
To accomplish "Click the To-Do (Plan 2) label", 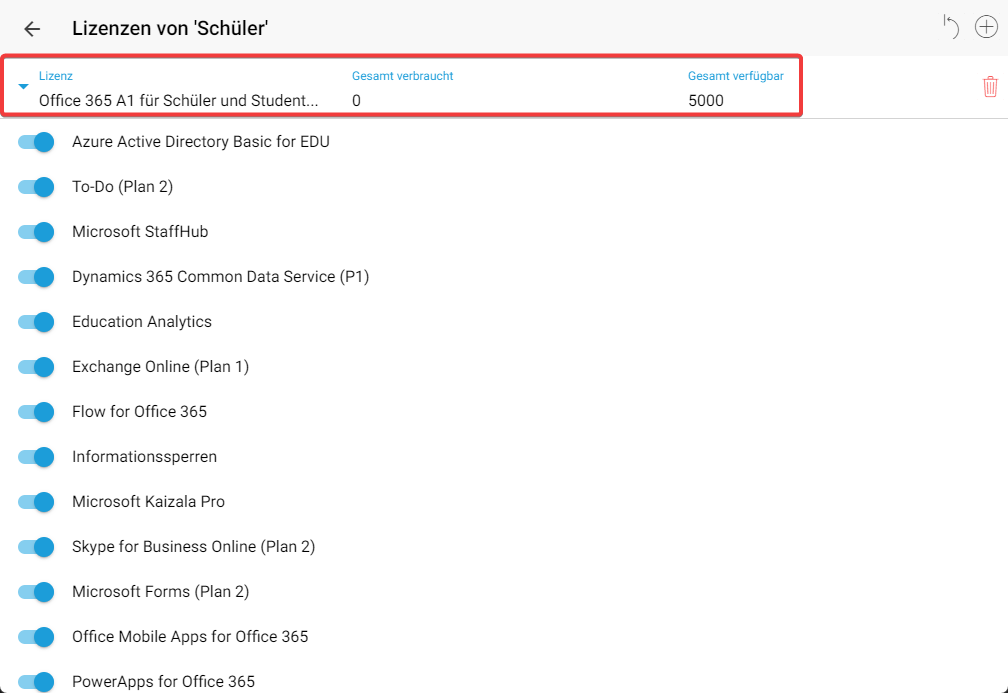I will (x=122, y=186).
